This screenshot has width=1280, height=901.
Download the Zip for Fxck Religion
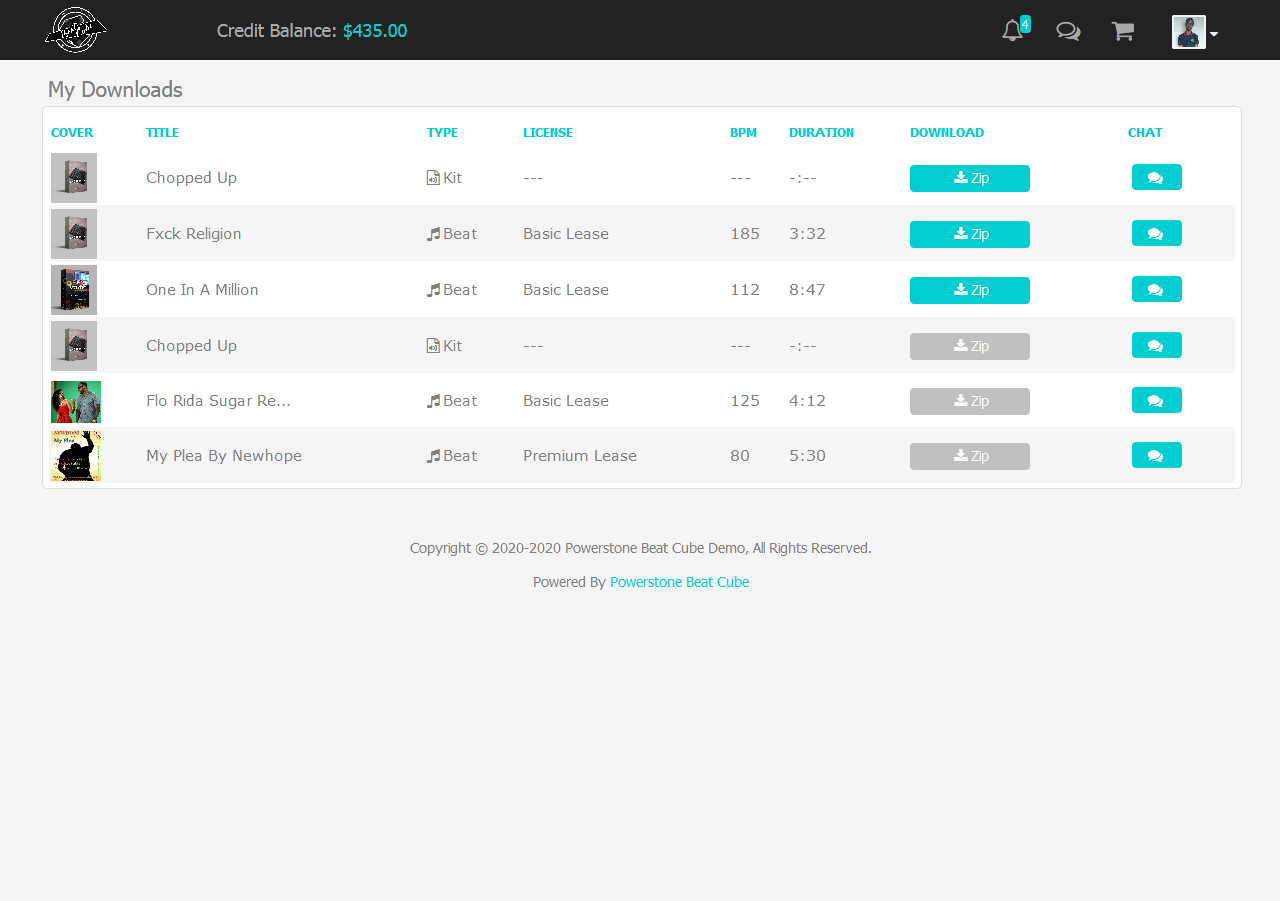[x=969, y=234]
